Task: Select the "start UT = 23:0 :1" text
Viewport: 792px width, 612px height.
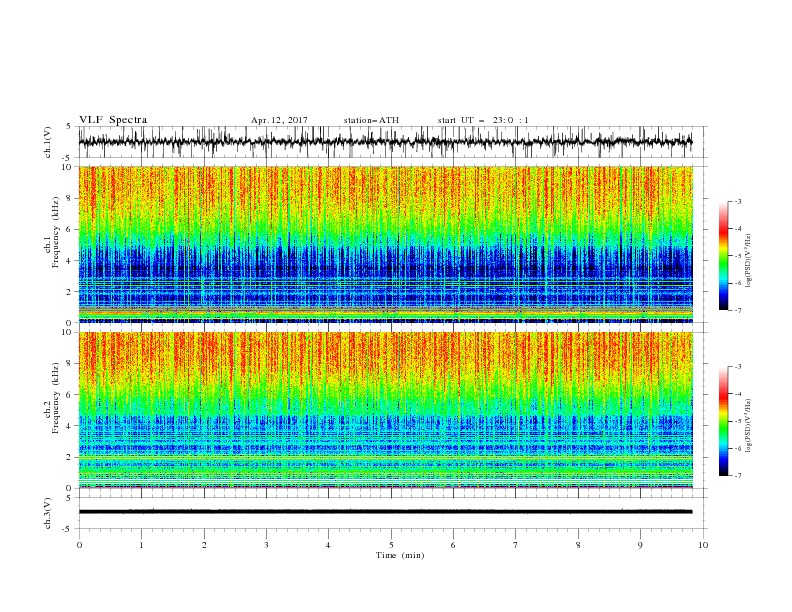Action: click(483, 120)
